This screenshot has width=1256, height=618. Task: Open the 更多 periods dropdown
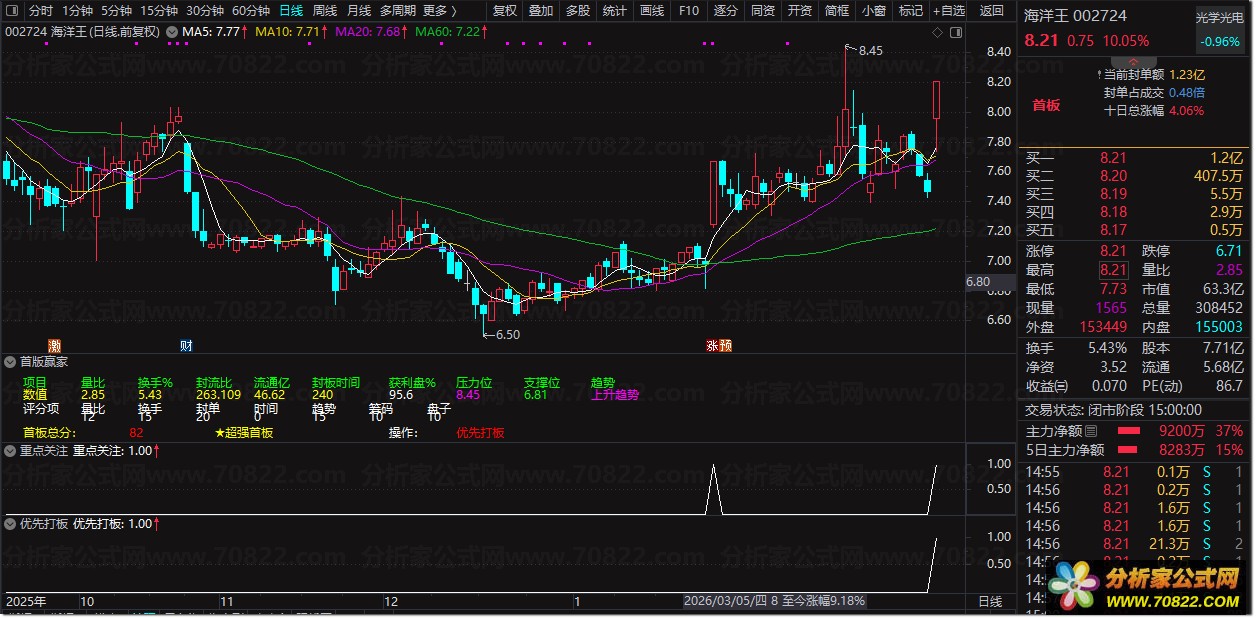point(440,11)
